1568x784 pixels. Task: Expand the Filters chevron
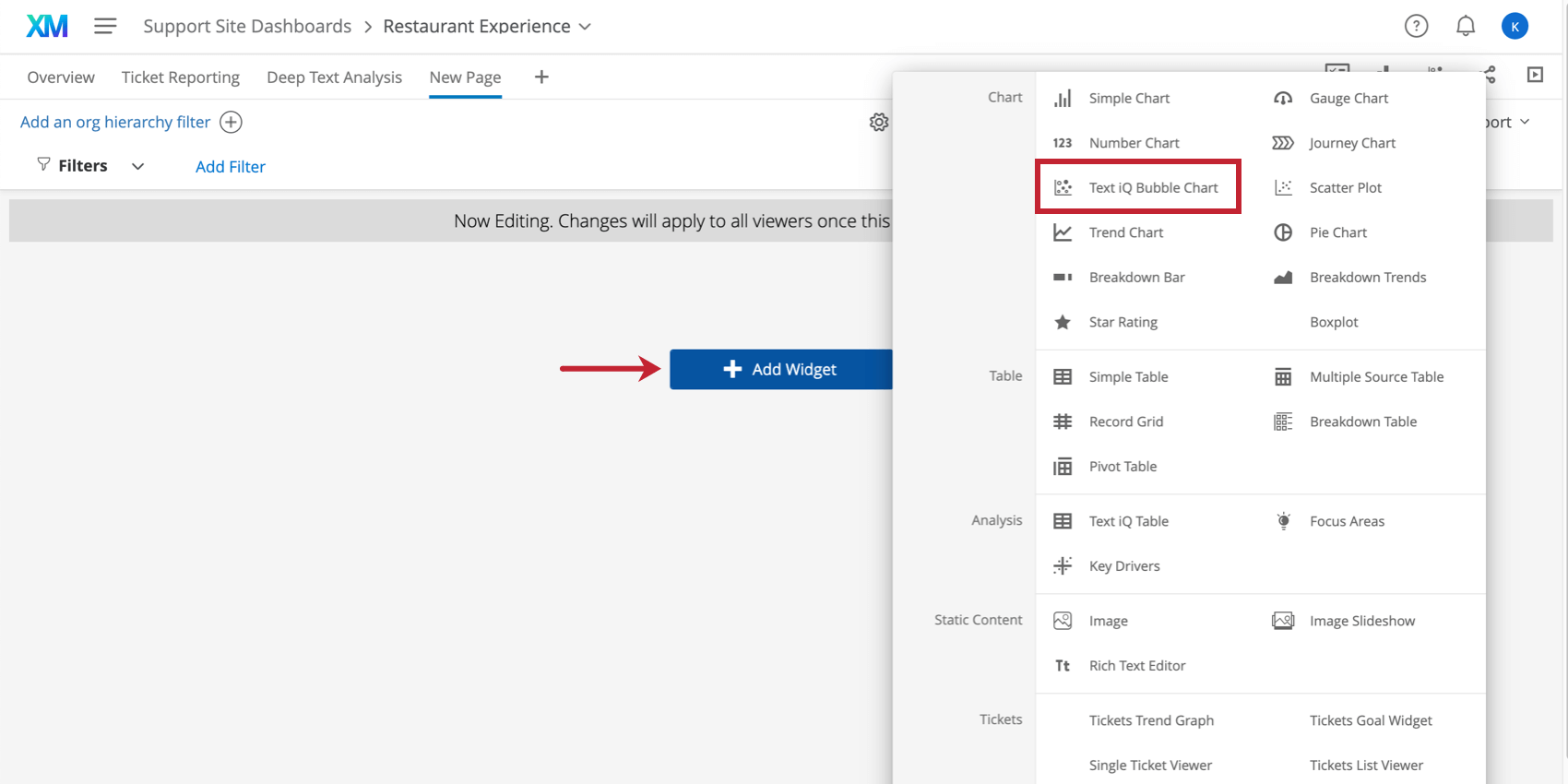(x=137, y=166)
